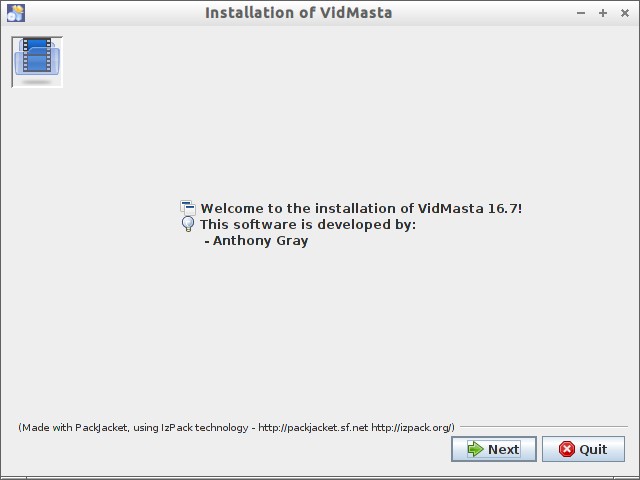
Task: Click the red X icon on Quit
Action: tap(567, 449)
